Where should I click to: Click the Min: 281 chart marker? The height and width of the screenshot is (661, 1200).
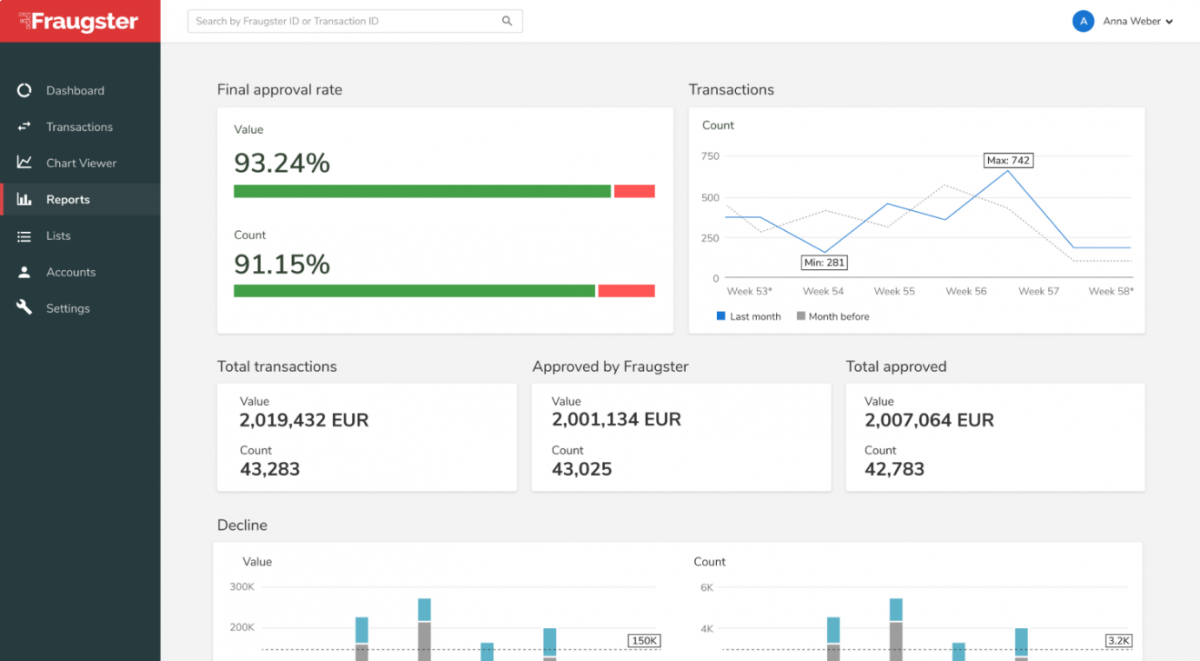(x=824, y=263)
